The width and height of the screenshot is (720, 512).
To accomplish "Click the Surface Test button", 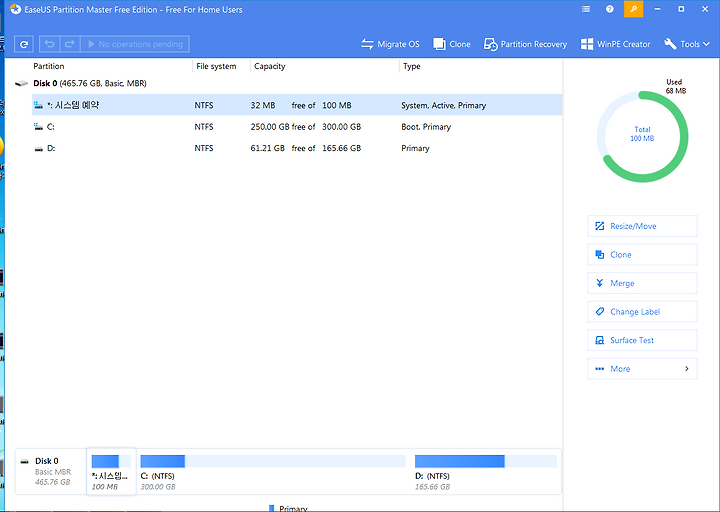I will [x=642, y=340].
